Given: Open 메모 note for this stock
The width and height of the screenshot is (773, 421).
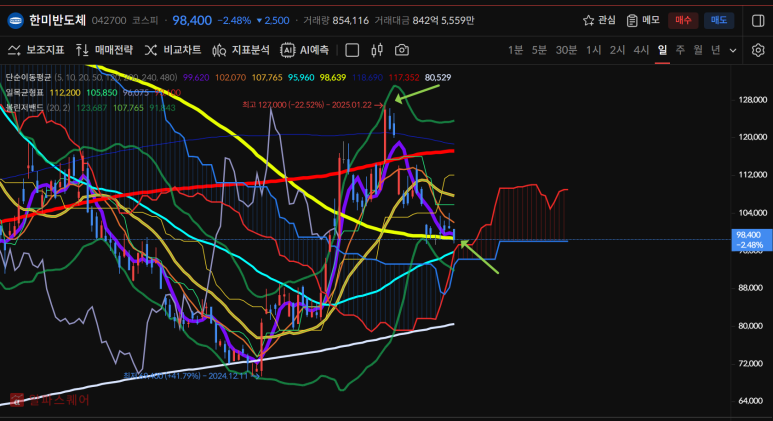Looking at the screenshot, I should click(x=643, y=20).
